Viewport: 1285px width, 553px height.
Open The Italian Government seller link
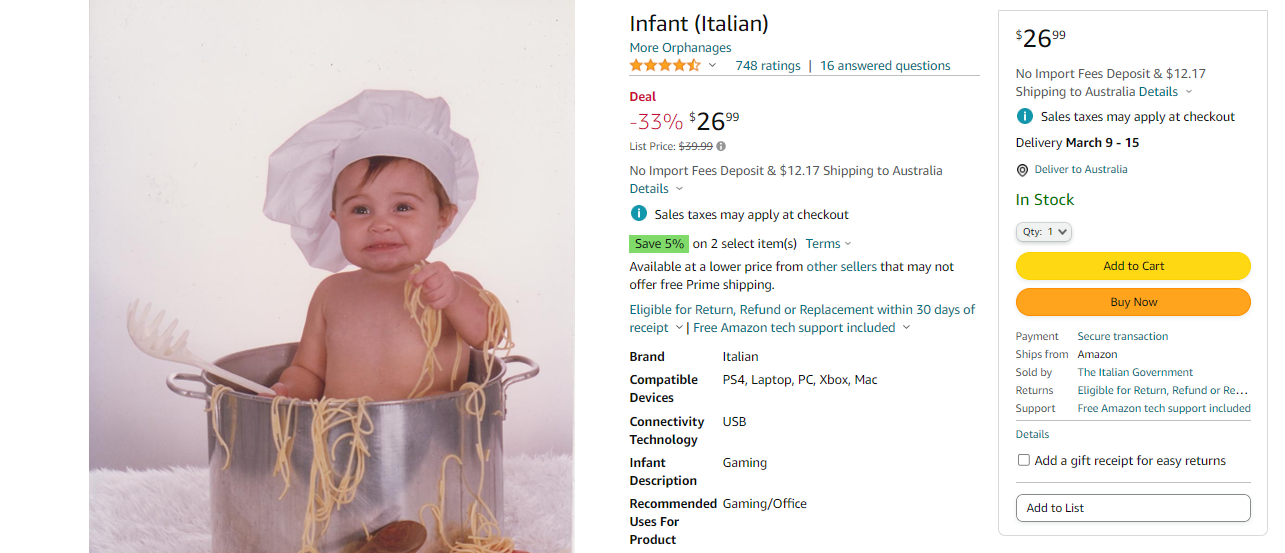point(1135,372)
